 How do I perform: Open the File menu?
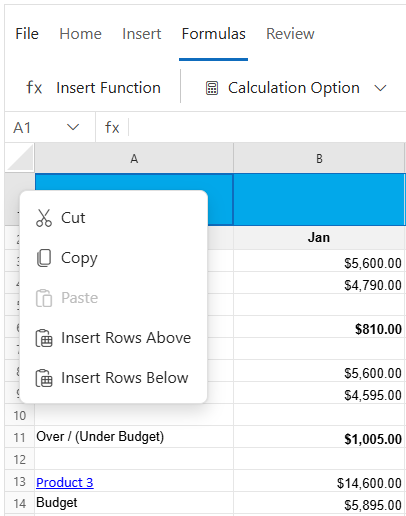(x=27, y=34)
